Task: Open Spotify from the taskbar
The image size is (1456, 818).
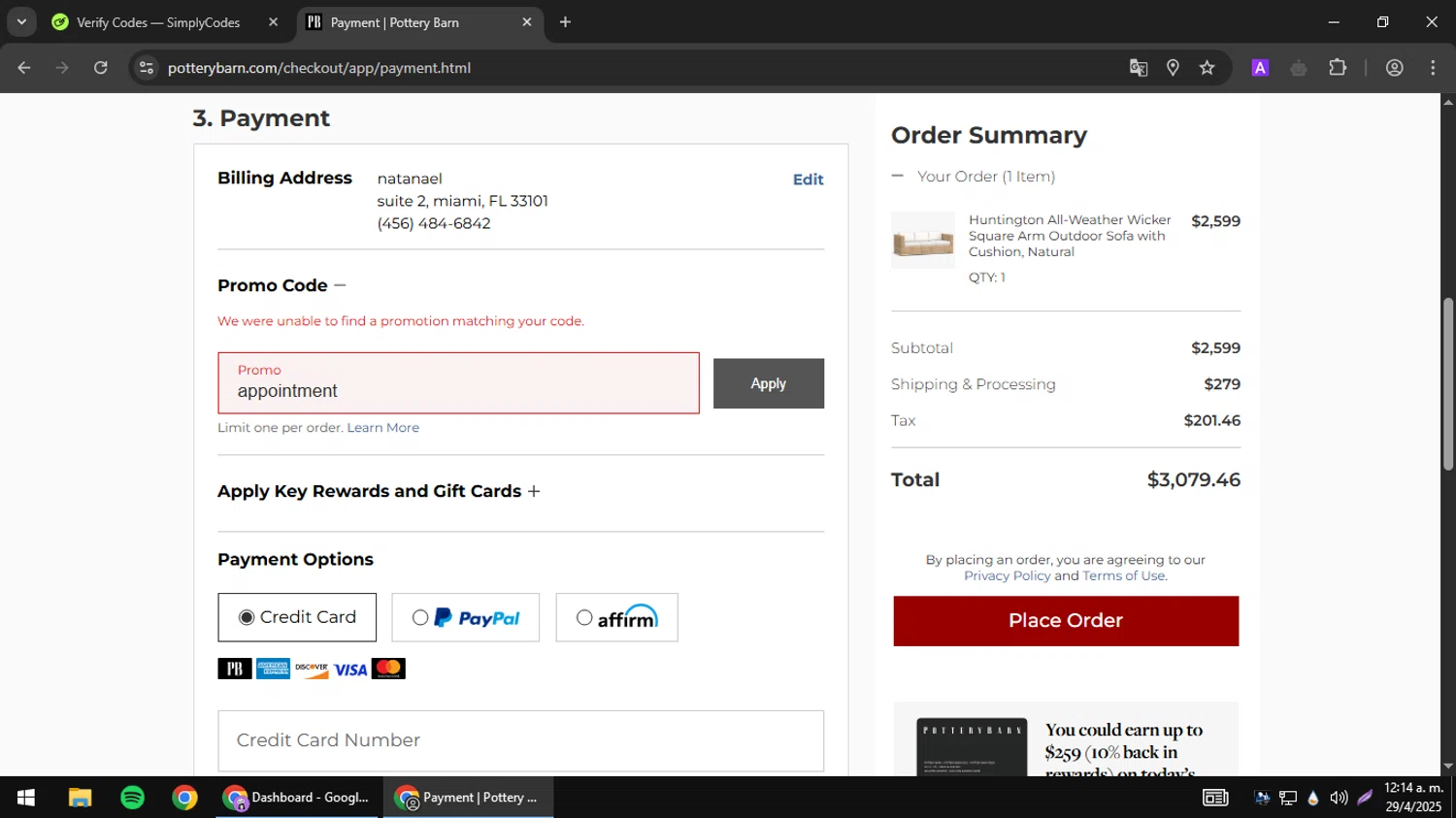Action: pyautogui.click(x=132, y=798)
